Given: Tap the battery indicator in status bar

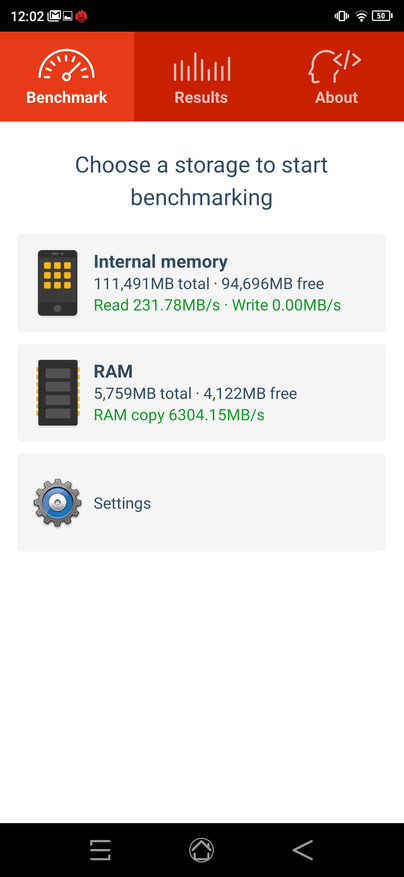Looking at the screenshot, I should coord(381,16).
